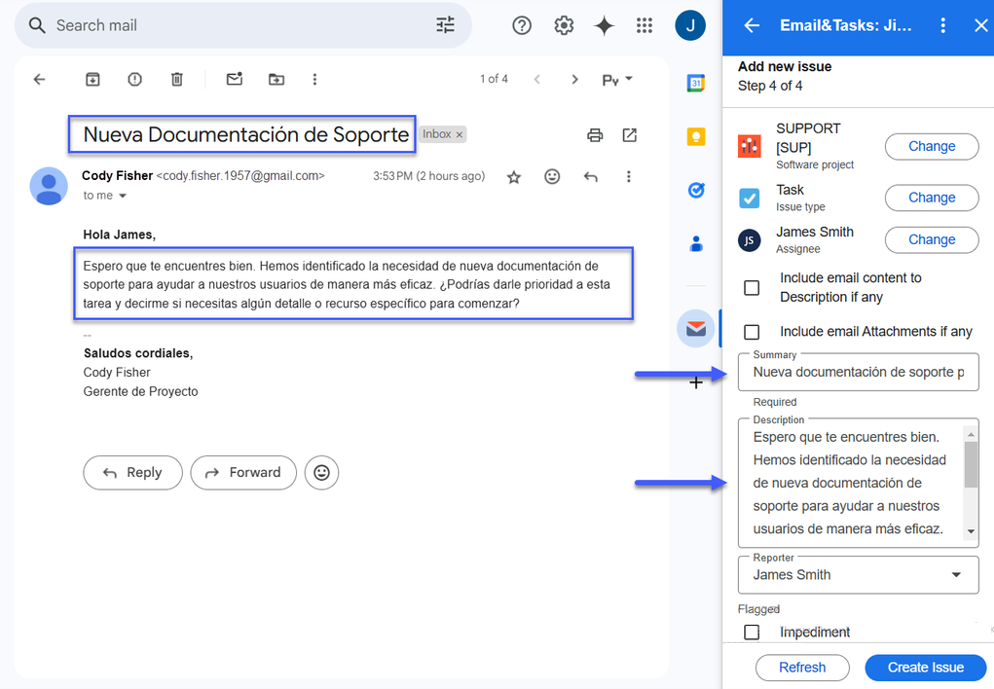994x689 pixels.
Task: Delete the email with trash icon
Action: pos(177,80)
